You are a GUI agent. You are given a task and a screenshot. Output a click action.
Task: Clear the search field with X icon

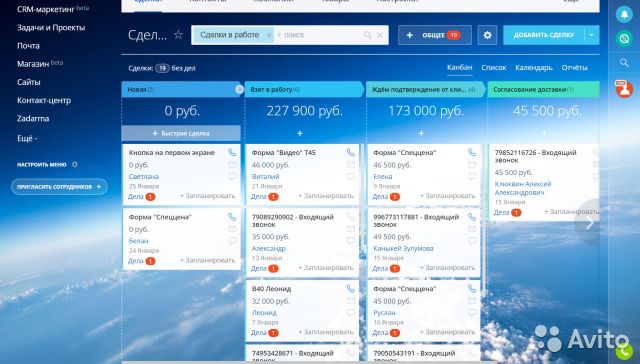tap(380, 35)
